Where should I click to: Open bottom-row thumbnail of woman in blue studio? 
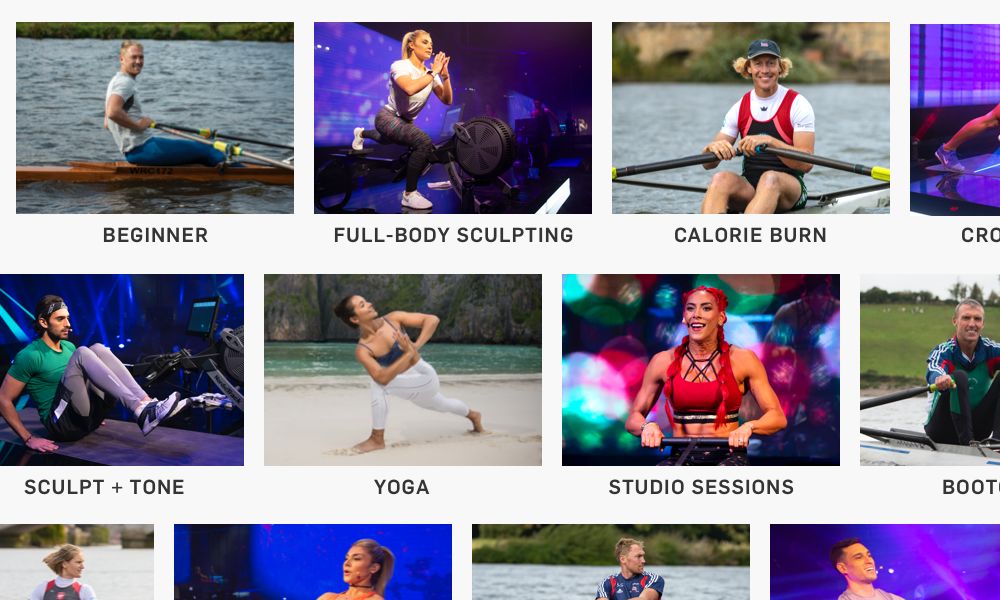pyautogui.click(x=313, y=562)
